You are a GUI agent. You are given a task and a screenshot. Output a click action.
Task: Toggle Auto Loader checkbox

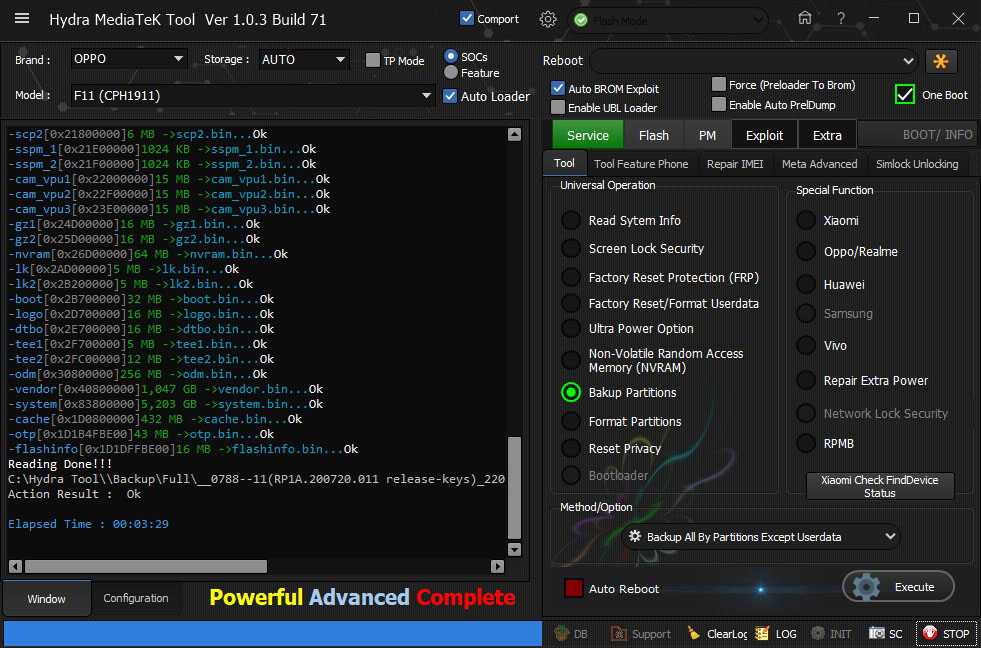[x=450, y=96]
